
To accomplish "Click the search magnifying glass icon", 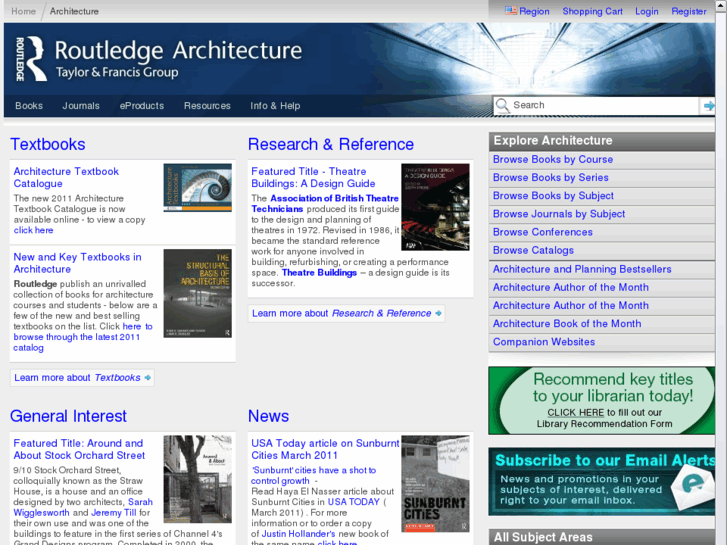I will tap(502, 105).
